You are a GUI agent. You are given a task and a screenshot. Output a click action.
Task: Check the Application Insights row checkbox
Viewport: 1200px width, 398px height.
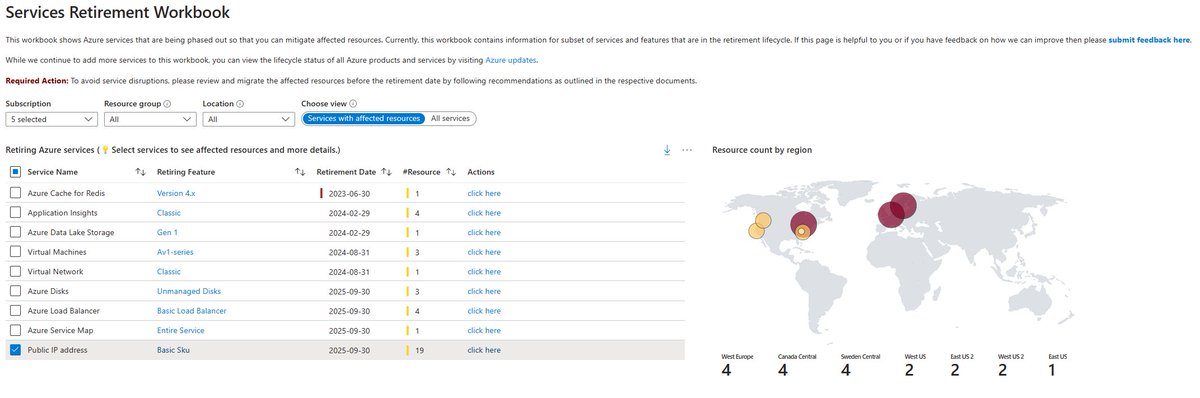click(x=15, y=213)
